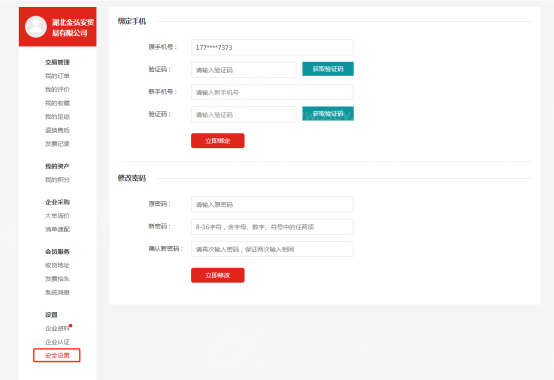Open 收货地址 under 会员服务
Image resolution: width=554 pixels, height=380 pixels.
[57, 265]
